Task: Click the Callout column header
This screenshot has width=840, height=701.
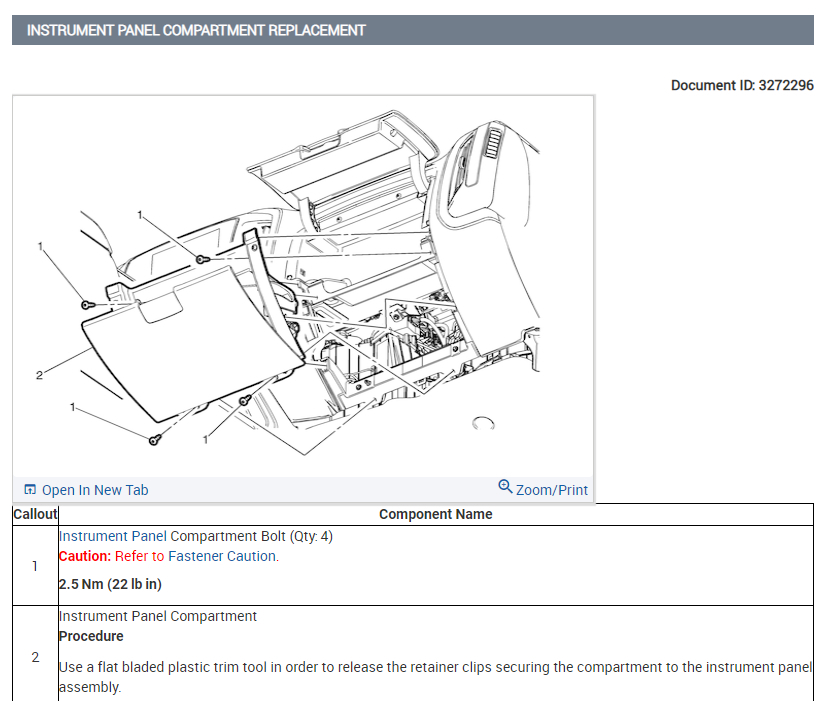Action: (35, 514)
